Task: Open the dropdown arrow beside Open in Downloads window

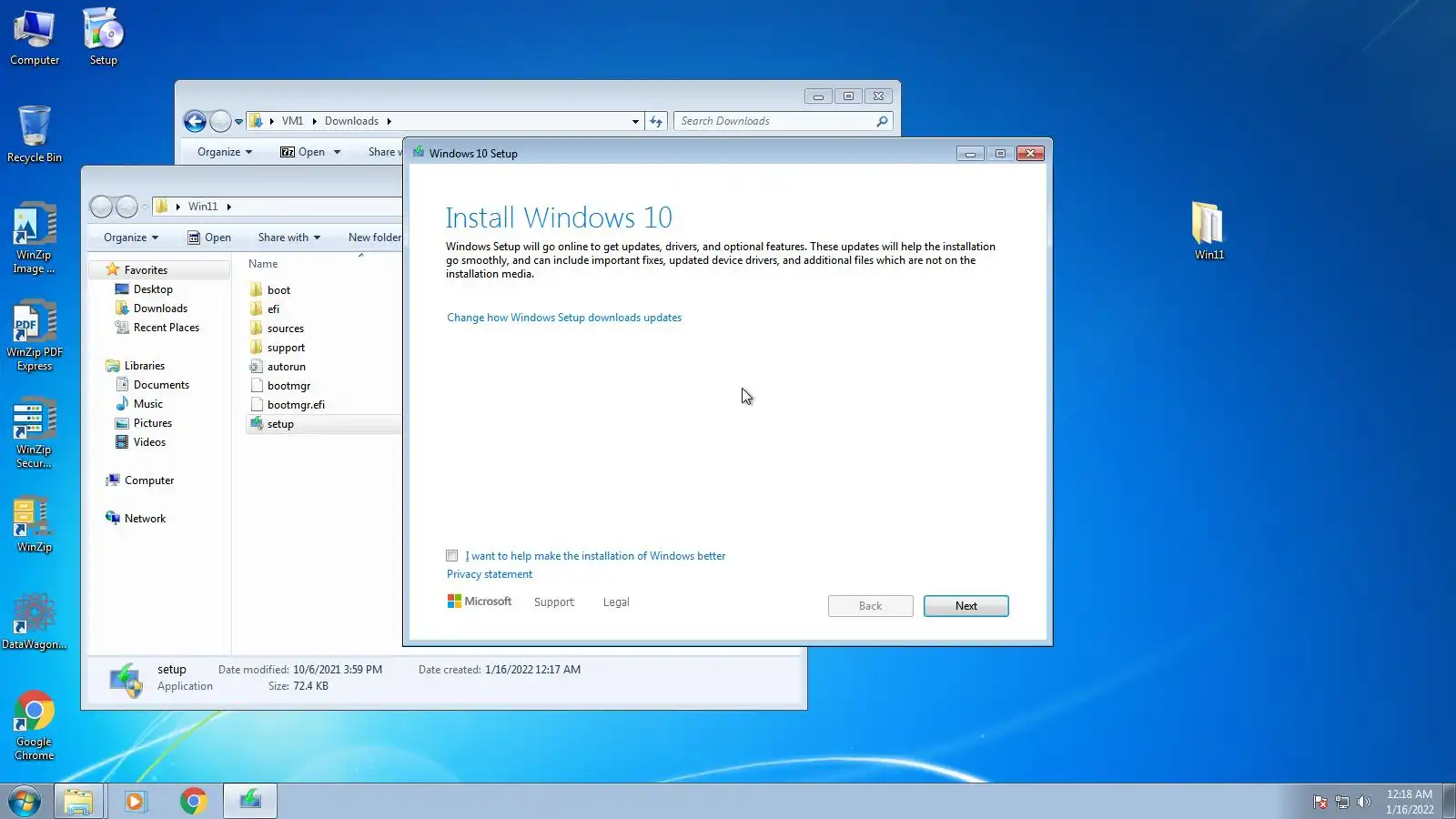Action: (337, 152)
